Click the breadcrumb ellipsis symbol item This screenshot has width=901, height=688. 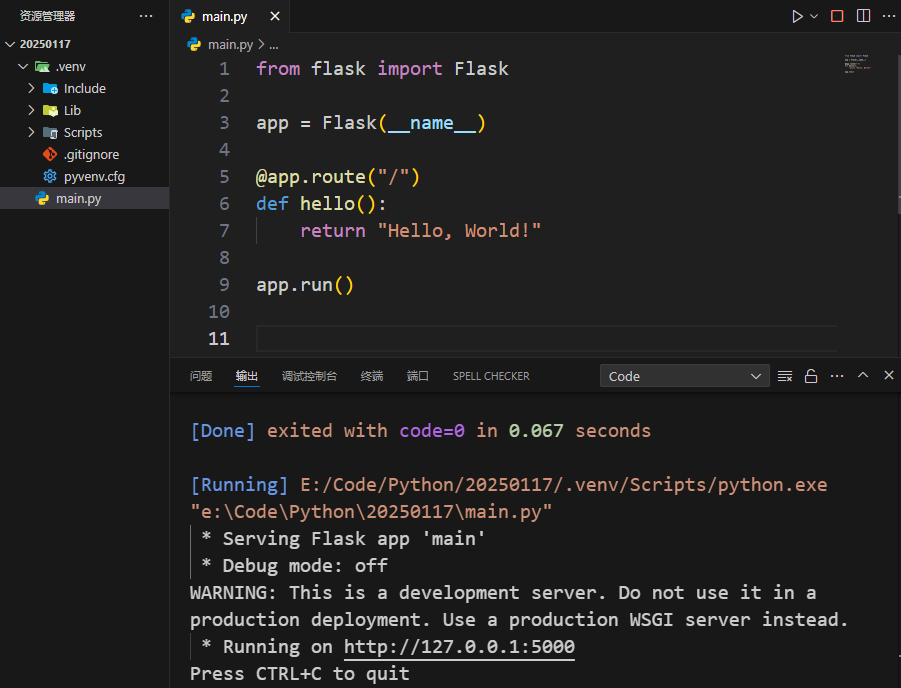pos(274,44)
